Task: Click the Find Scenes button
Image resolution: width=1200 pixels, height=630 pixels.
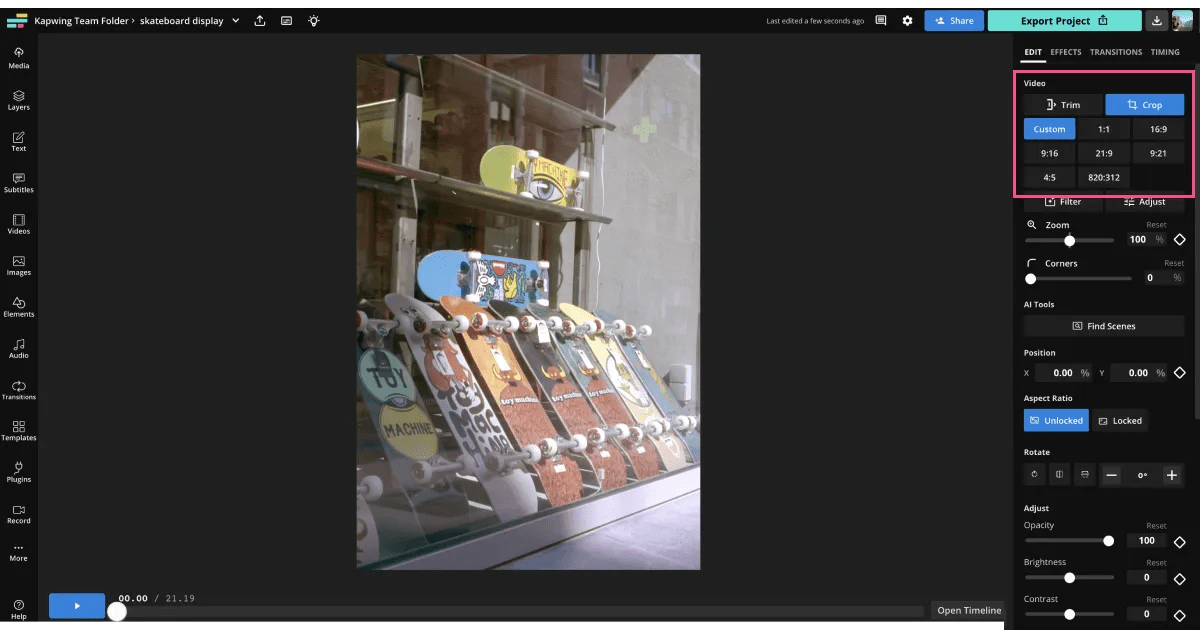Action: 1103,325
